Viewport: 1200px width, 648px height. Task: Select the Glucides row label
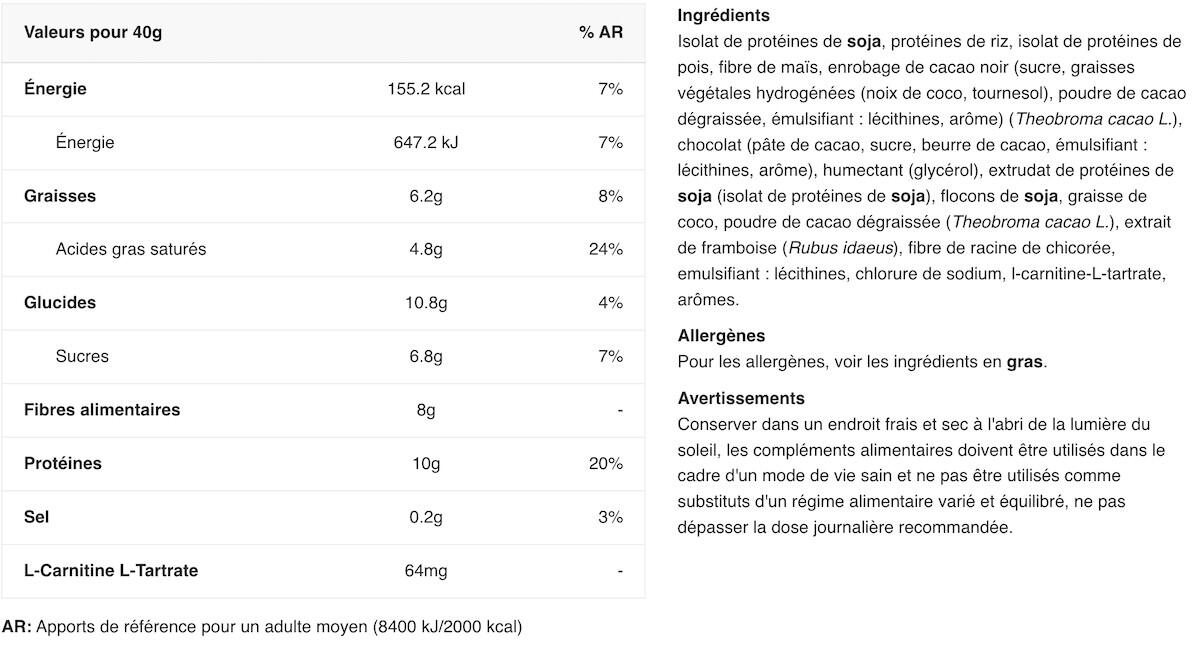point(60,303)
